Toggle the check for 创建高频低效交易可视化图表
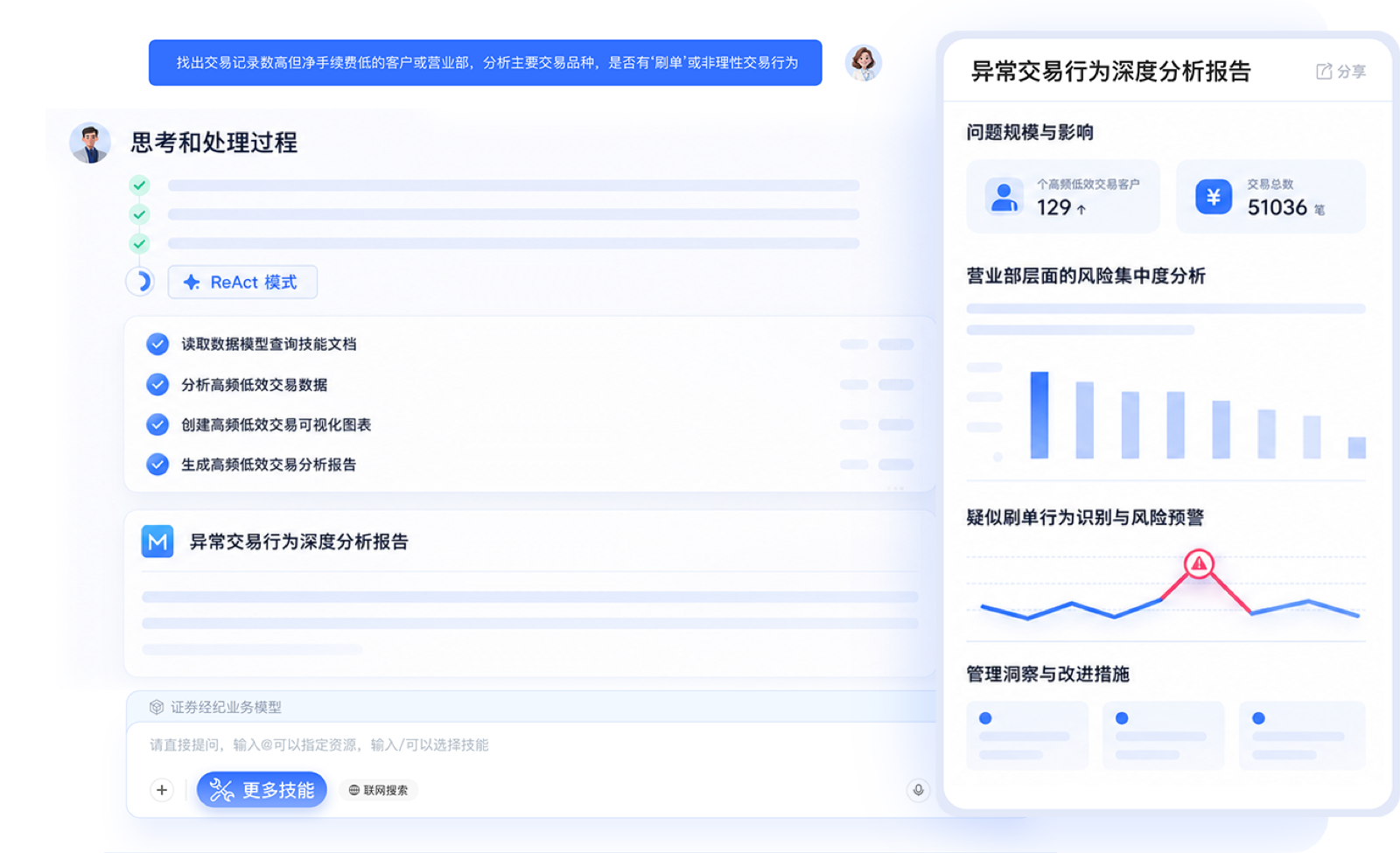Screen dimensions: 1400x853 click(157, 424)
